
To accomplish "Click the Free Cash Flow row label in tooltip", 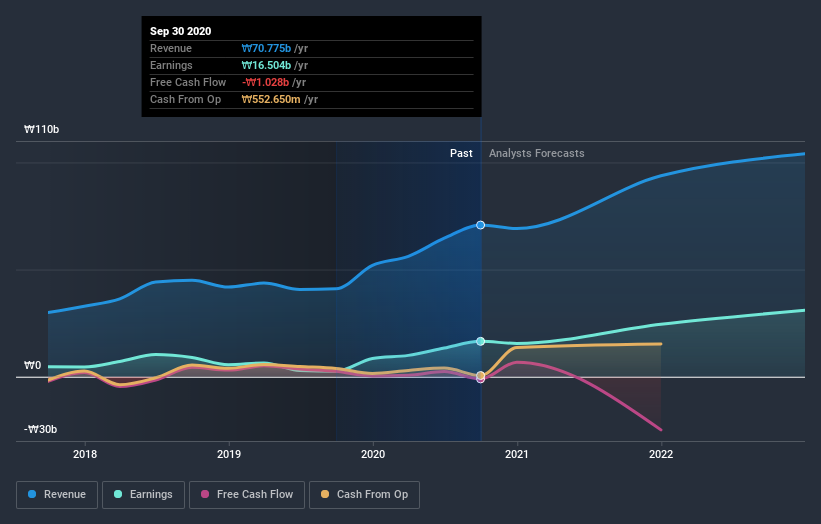I will tap(188, 82).
